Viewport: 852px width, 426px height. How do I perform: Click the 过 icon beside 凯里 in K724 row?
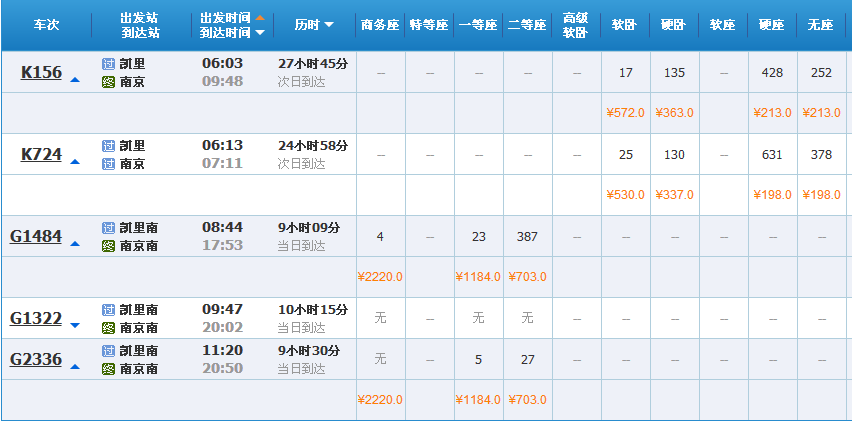tap(109, 146)
